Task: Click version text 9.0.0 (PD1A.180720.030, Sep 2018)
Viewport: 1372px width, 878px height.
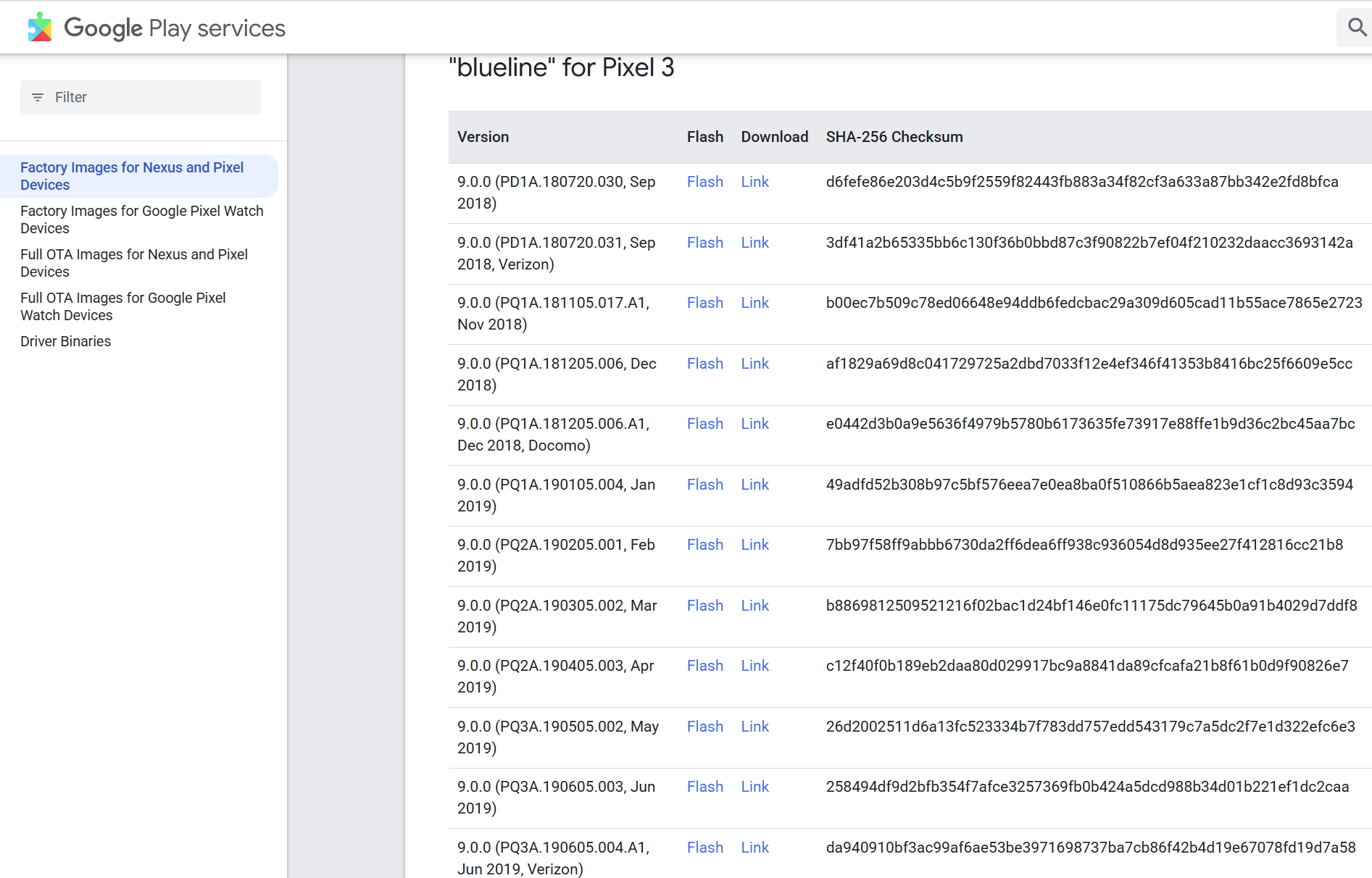Action: [x=557, y=193]
